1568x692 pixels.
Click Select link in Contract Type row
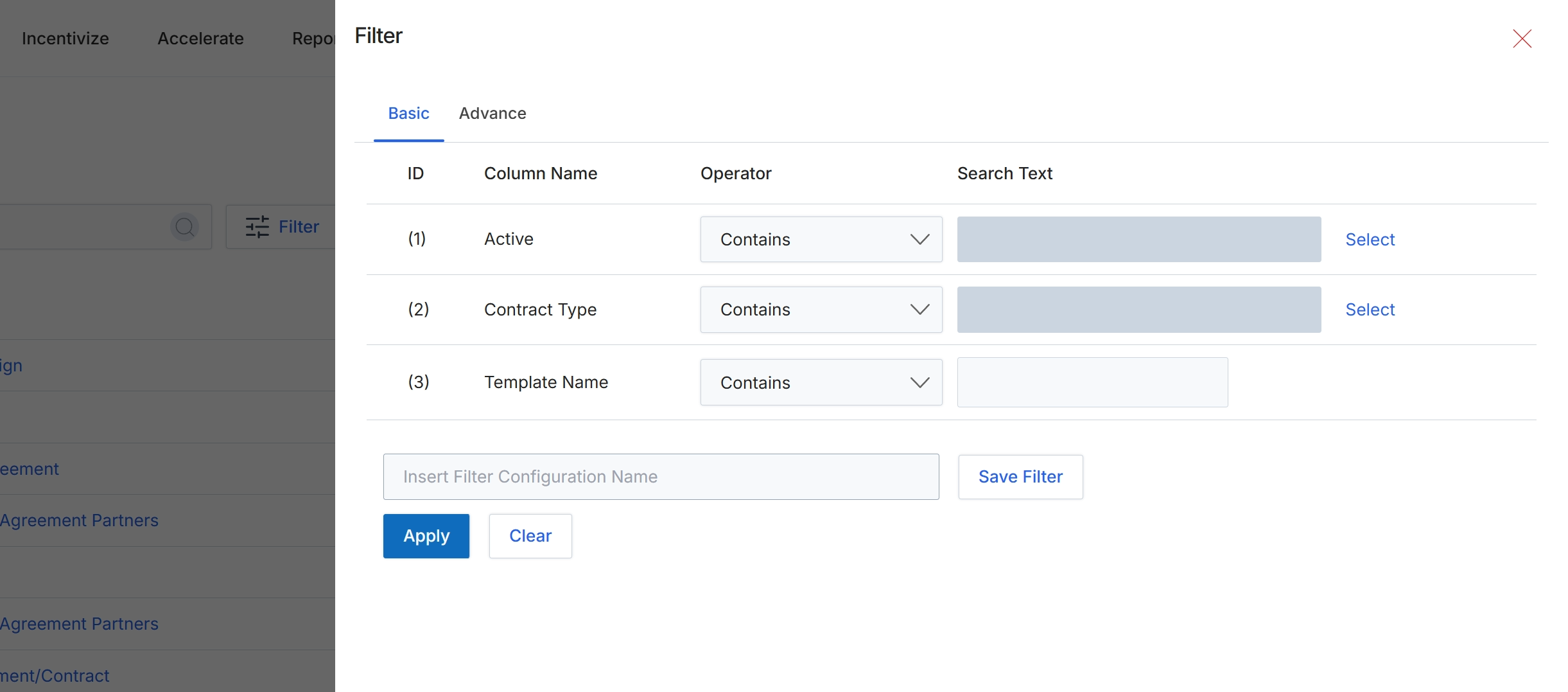point(1370,310)
